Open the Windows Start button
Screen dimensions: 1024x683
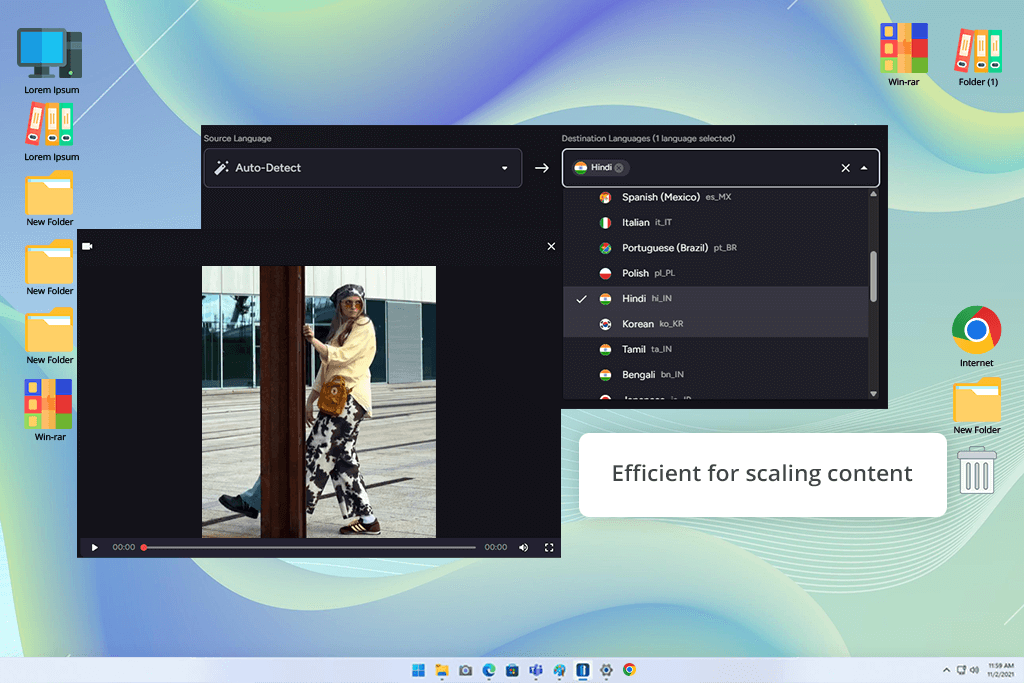point(418,670)
